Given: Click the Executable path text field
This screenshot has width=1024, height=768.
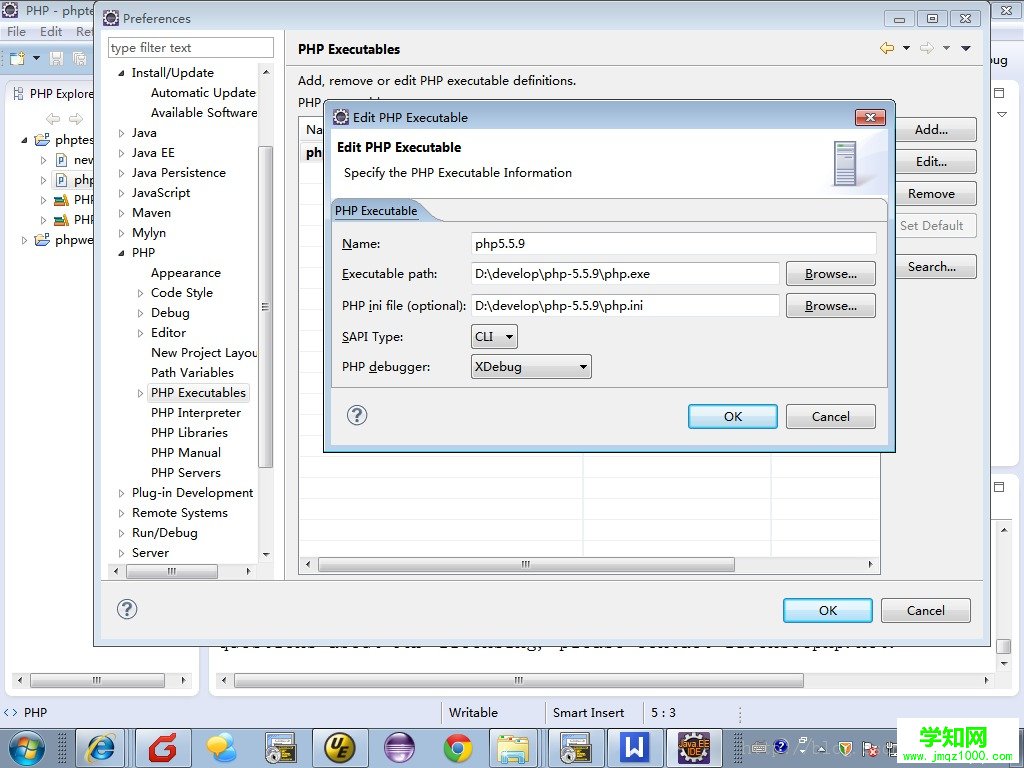Looking at the screenshot, I should 625,274.
